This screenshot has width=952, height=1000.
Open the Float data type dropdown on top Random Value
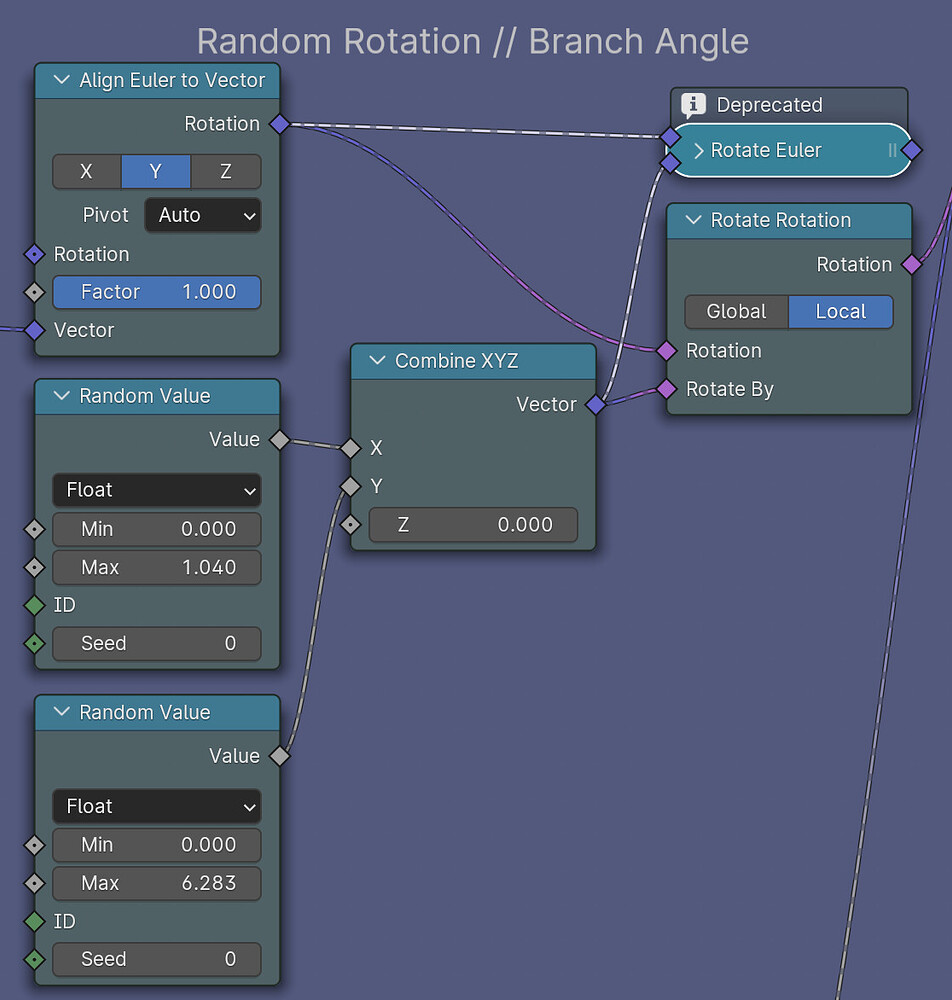[156, 490]
